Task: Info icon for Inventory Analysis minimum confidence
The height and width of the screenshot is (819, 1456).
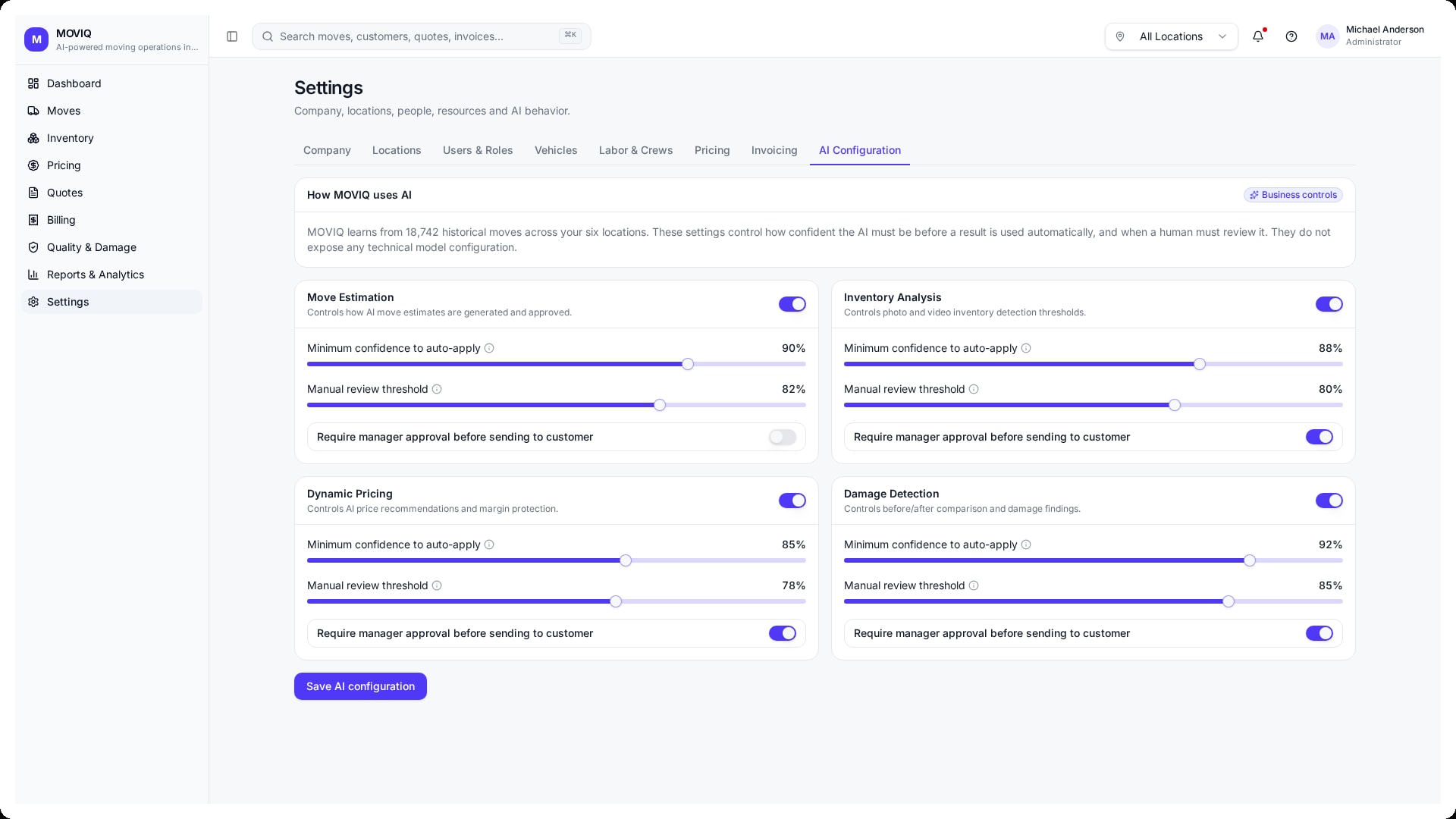Action: (x=1026, y=348)
